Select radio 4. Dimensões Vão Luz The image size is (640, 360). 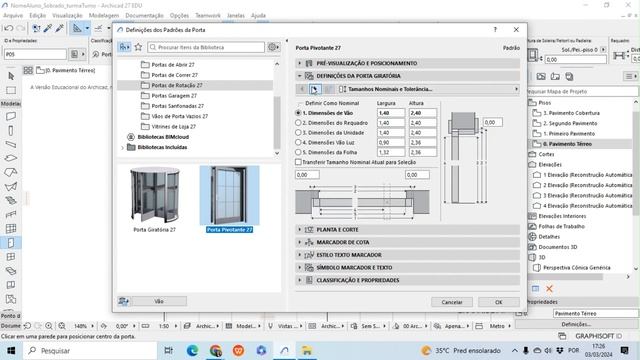point(298,142)
